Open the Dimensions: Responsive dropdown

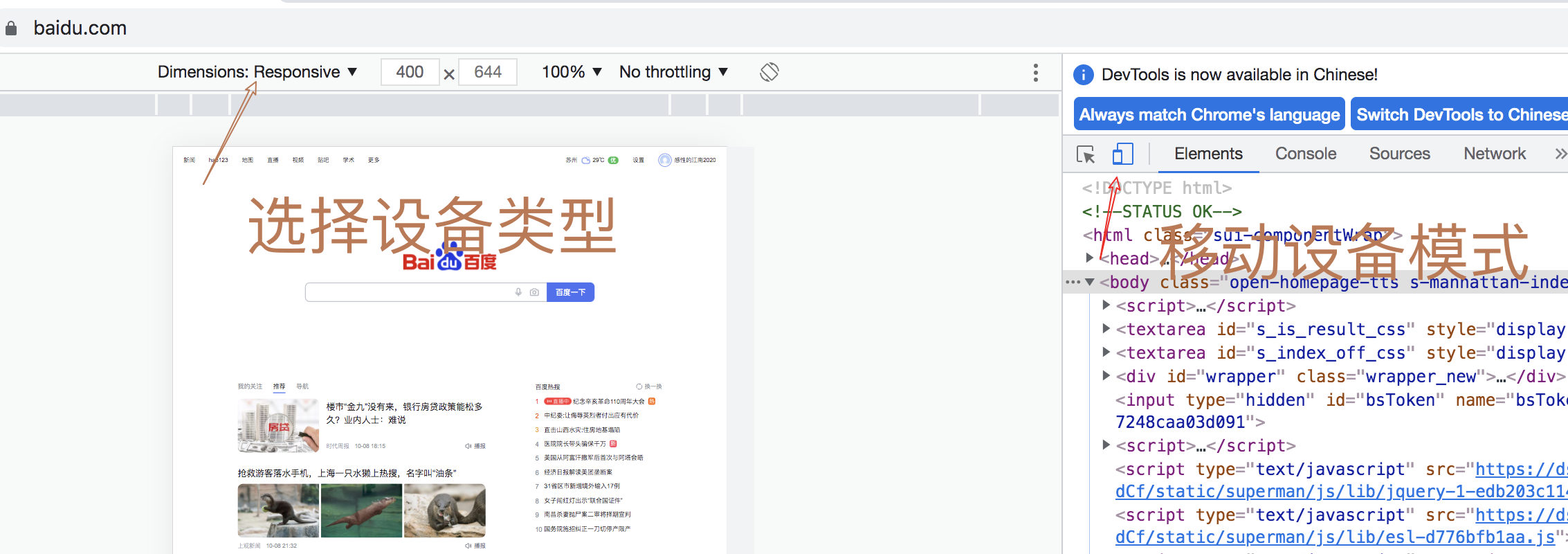(x=257, y=72)
